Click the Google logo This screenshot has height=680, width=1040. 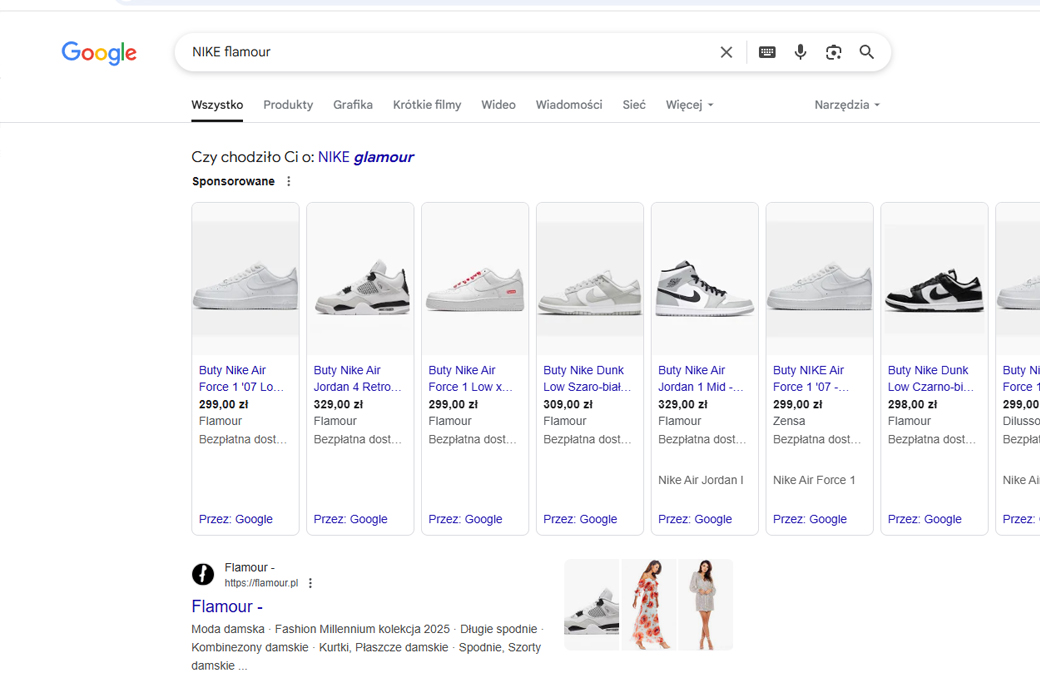click(x=99, y=52)
